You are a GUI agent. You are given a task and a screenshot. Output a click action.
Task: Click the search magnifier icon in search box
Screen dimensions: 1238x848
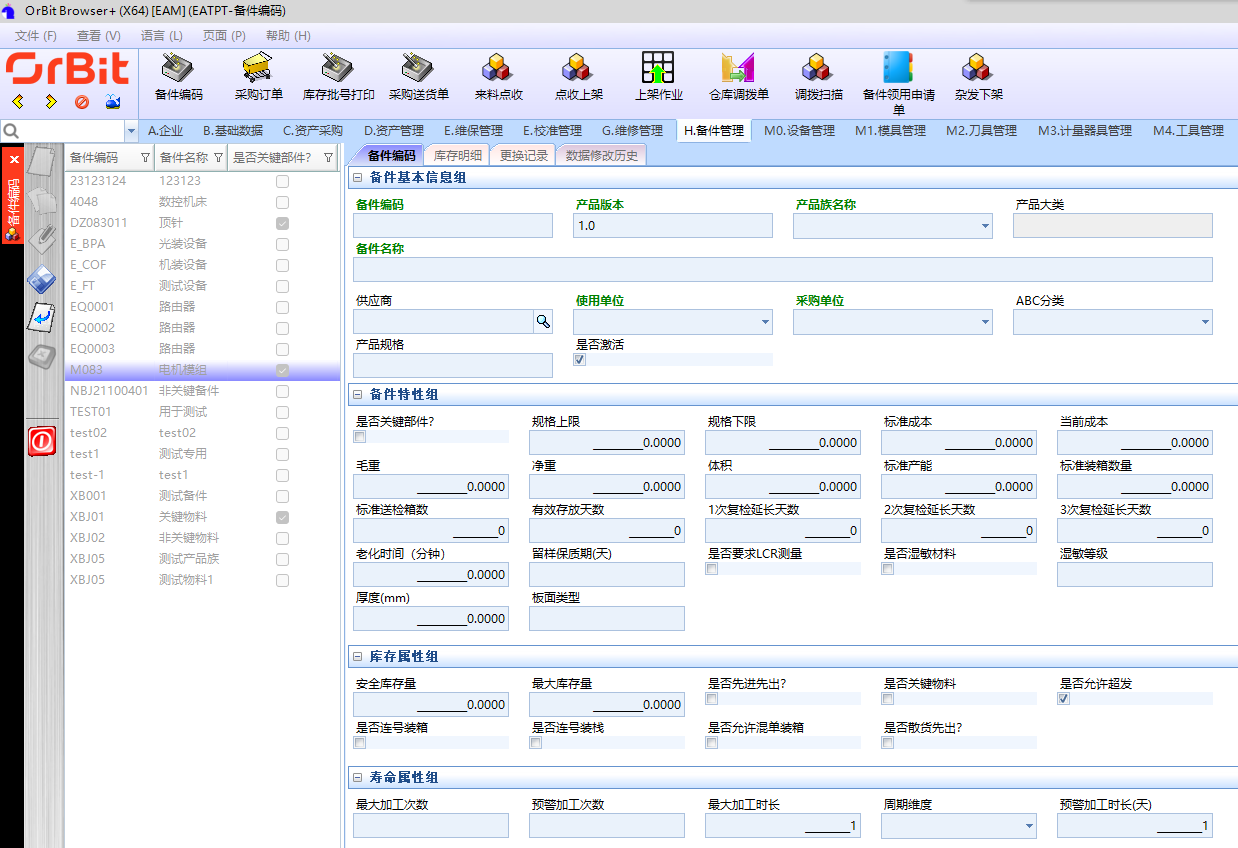11,131
